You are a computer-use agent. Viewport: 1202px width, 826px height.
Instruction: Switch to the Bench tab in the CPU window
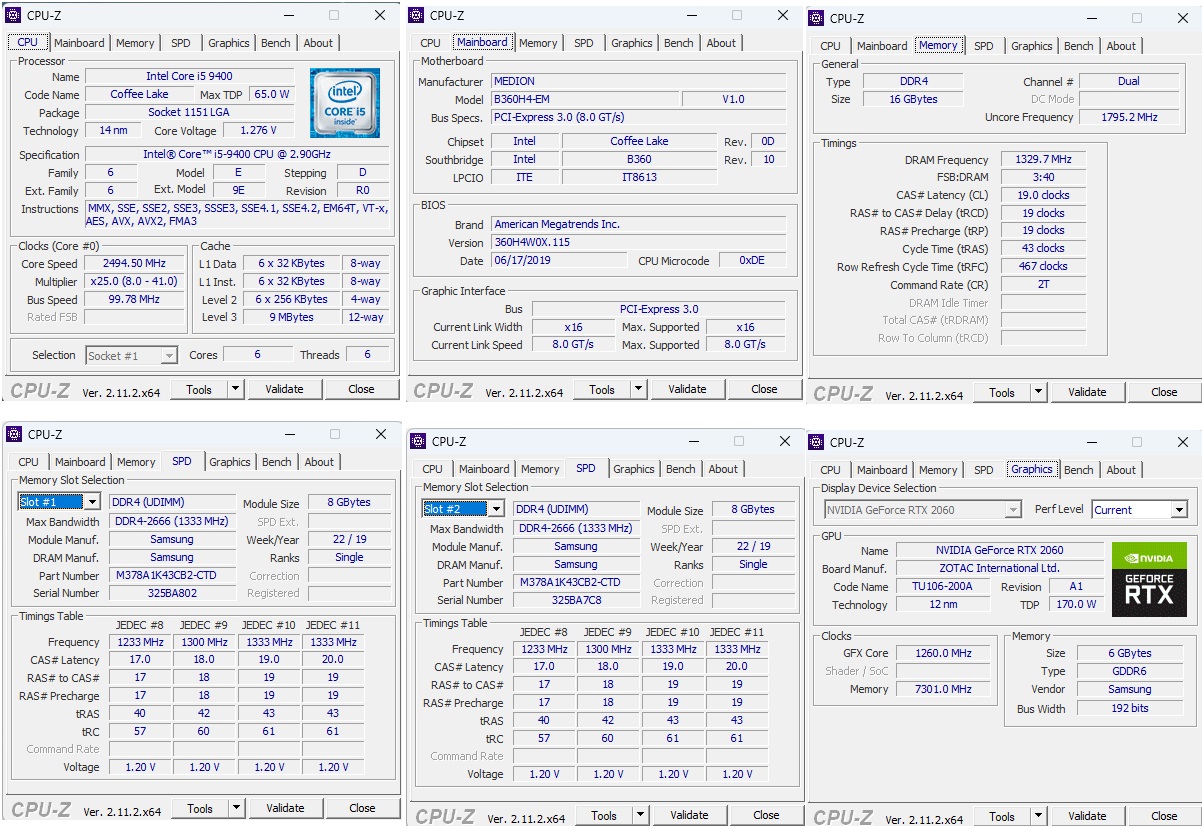point(275,43)
